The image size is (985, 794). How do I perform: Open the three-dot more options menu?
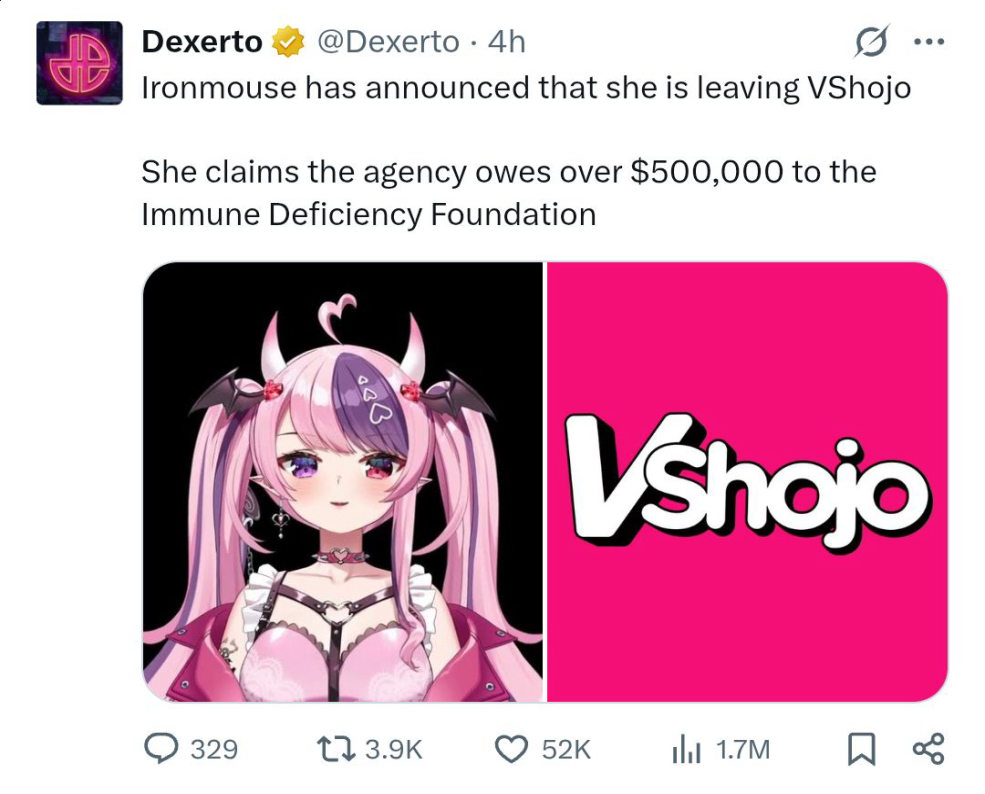tap(928, 42)
